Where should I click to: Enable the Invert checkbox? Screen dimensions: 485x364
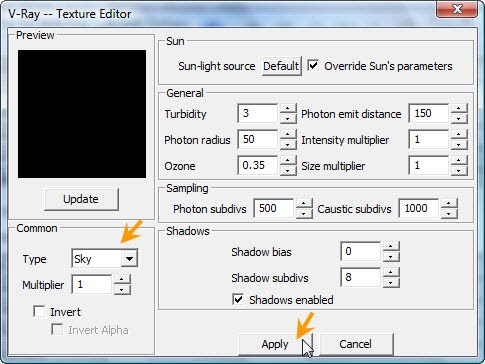[x=39, y=312]
